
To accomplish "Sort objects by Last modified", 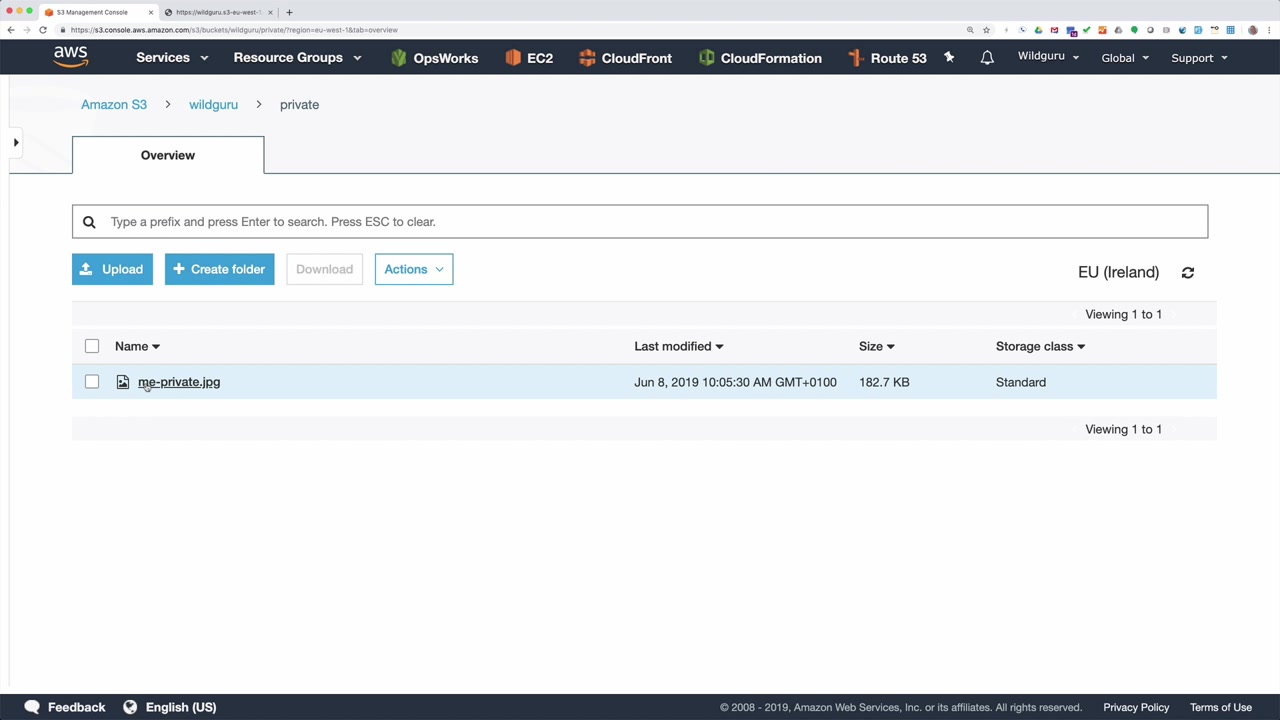I will (x=678, y=346).
